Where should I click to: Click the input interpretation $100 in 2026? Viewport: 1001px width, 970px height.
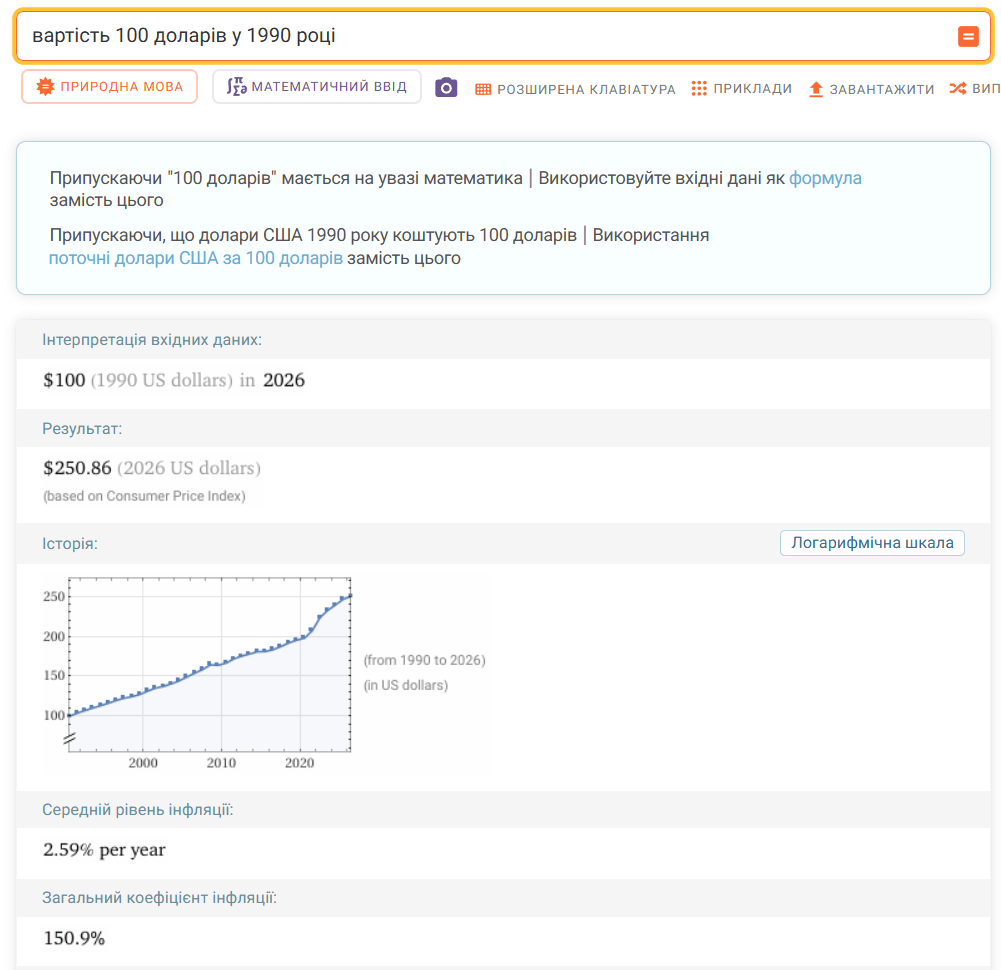(x=173, y=380)
